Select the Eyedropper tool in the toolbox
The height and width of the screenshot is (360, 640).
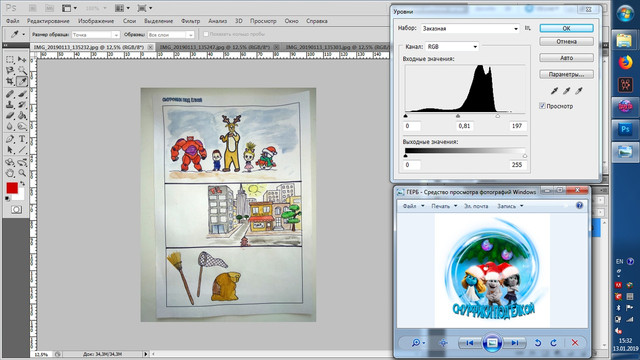(x=22, y=81)
